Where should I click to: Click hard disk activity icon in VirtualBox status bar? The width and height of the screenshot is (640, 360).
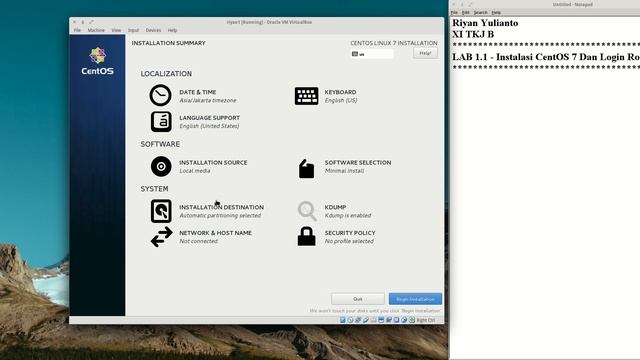342,320
